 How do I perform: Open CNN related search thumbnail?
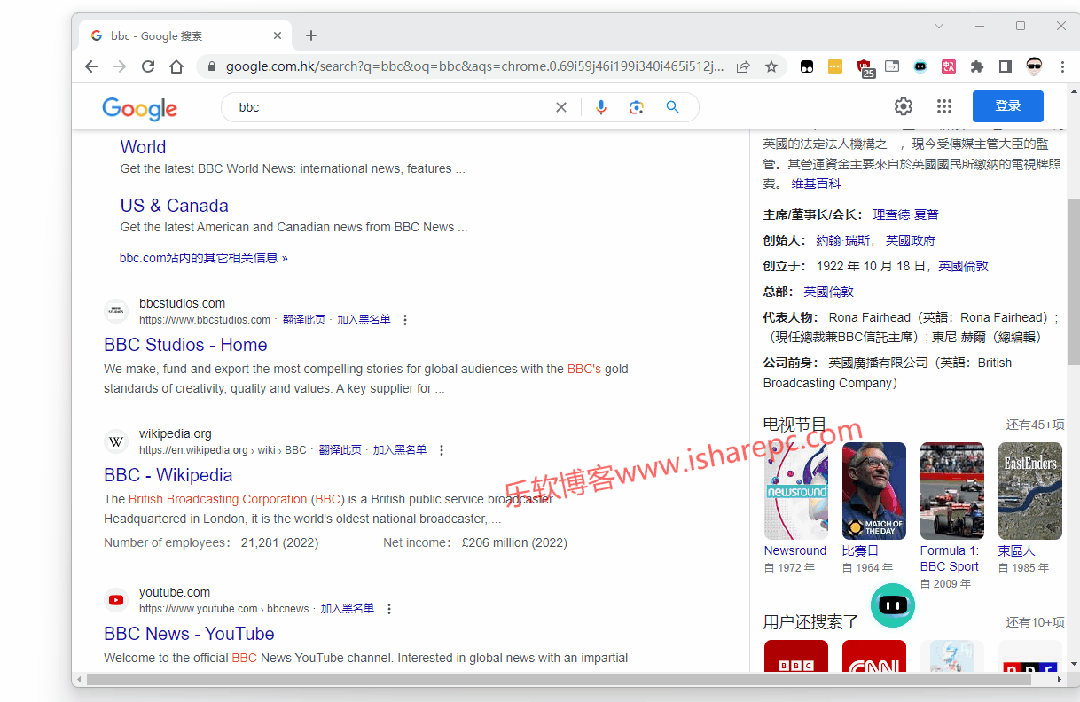pyautogui.click(x=873, y=657)
